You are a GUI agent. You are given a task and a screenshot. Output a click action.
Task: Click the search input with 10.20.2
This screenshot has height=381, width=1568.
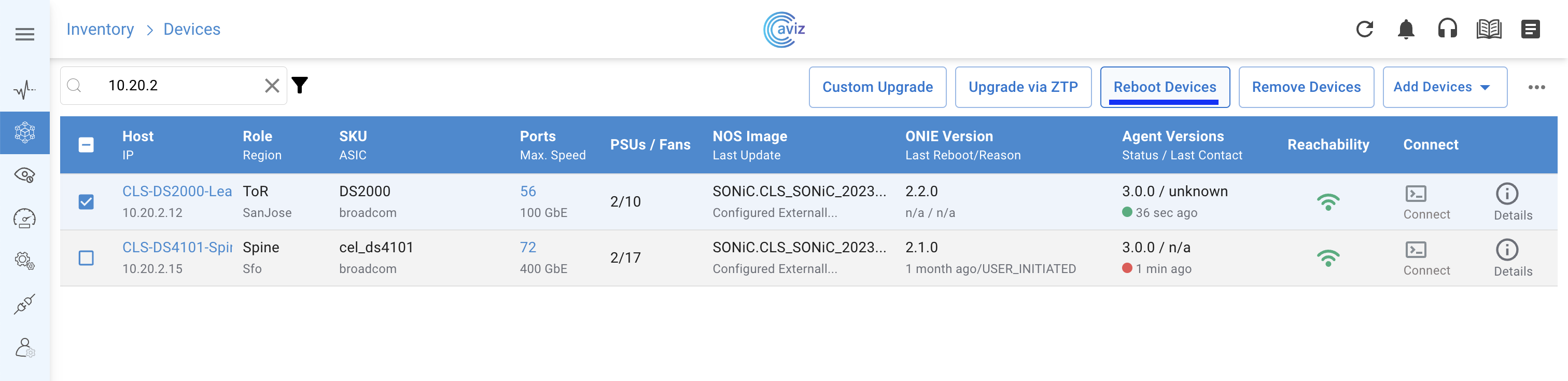176,85
